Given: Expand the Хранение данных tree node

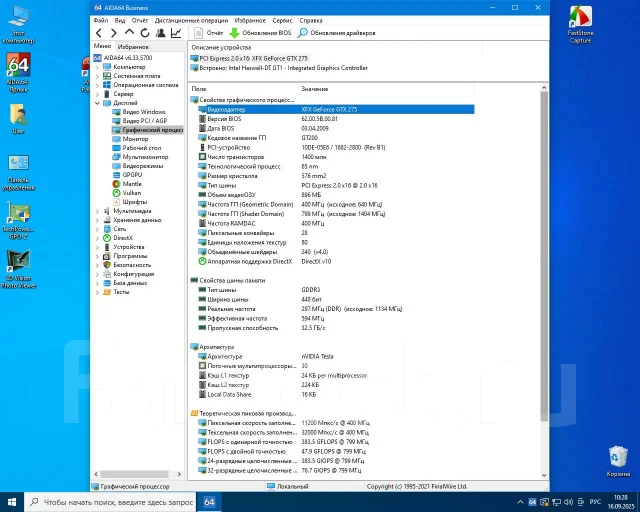Looking at the screenshot, I should click(97, 220).
